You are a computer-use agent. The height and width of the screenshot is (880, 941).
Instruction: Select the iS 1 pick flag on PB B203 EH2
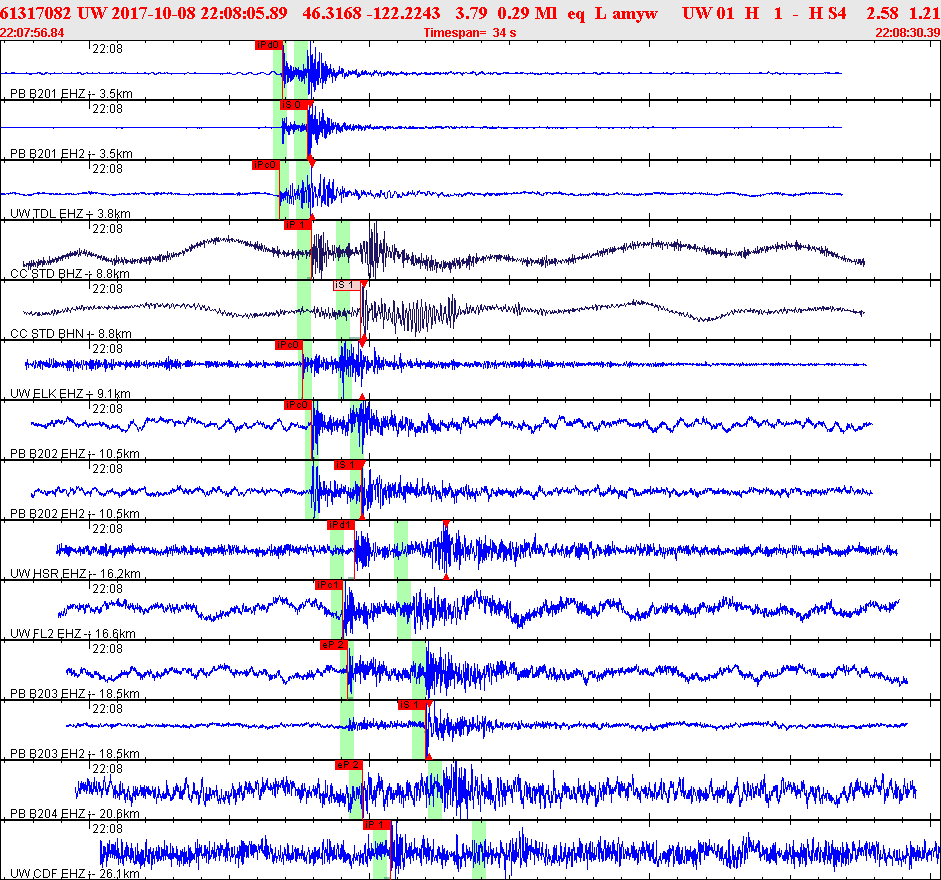click(x=412, y=705)
